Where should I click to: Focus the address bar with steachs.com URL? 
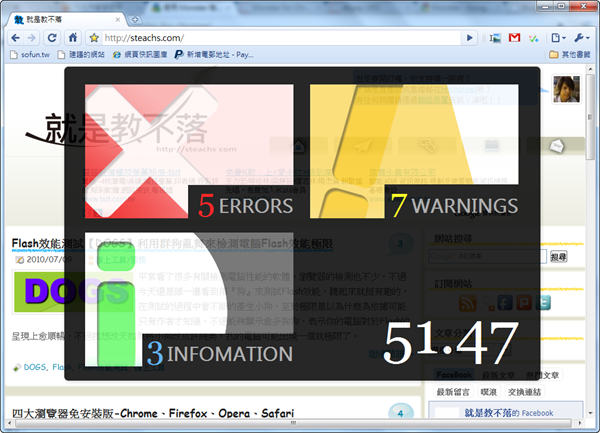tap(281, 38)
